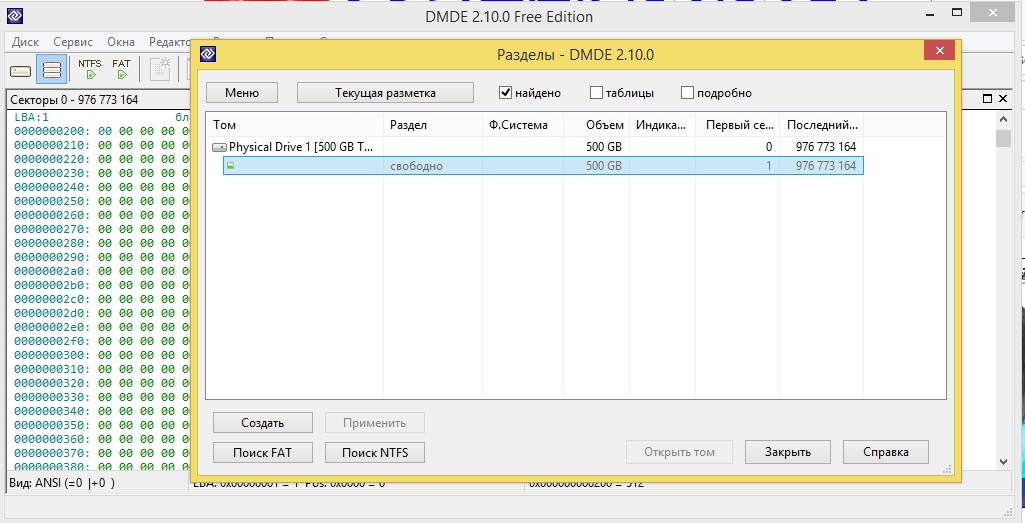Screen dimensions: 1025x523
Task: Click the Закрыть button
Action: [788, 452]
